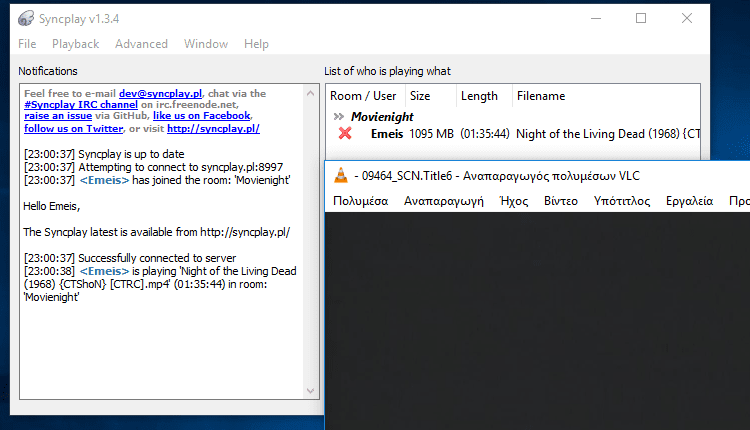
Task: Open the Ήχος menu in VLC
Action: 514,201
